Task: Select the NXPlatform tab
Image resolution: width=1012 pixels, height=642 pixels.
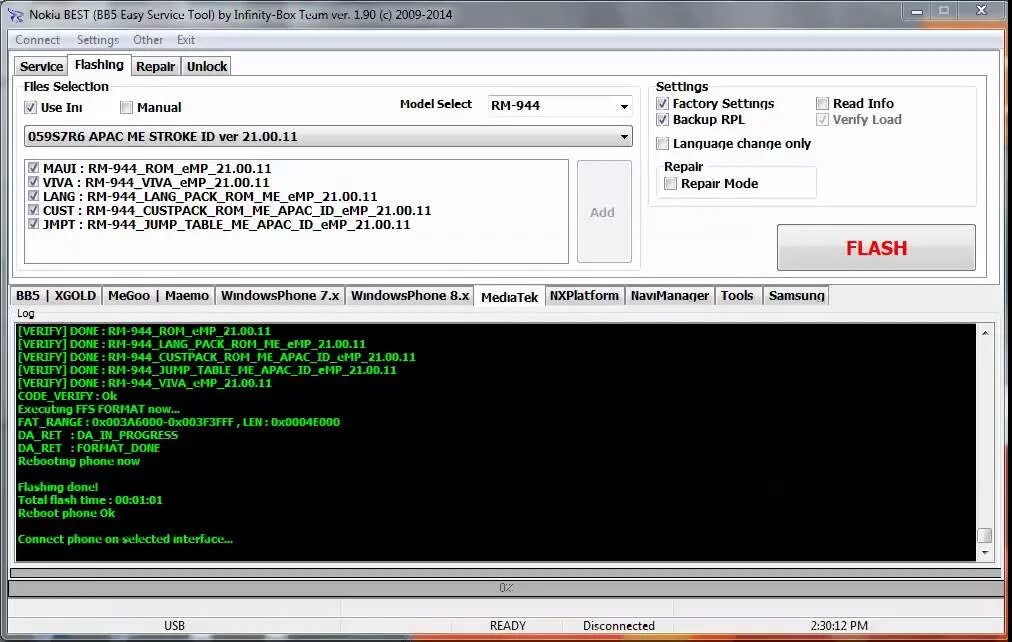Action: pos(584,296)
